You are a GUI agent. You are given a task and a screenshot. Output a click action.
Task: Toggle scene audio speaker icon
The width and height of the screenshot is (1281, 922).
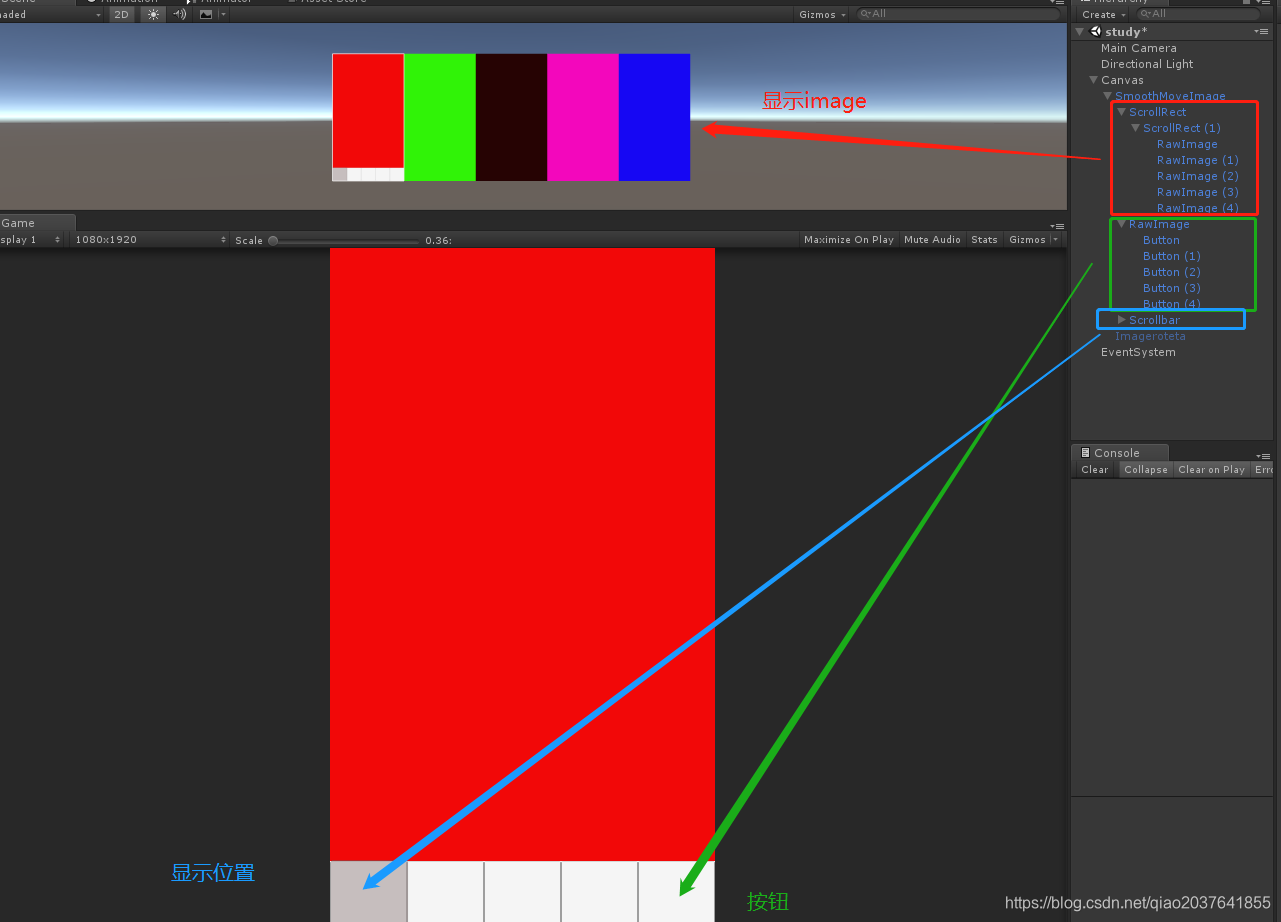pos(179,15)
